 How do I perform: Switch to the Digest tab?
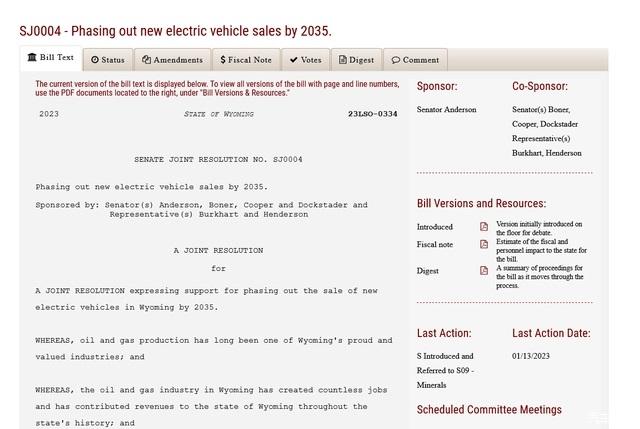pyautogui.click(x=356, y=60)
